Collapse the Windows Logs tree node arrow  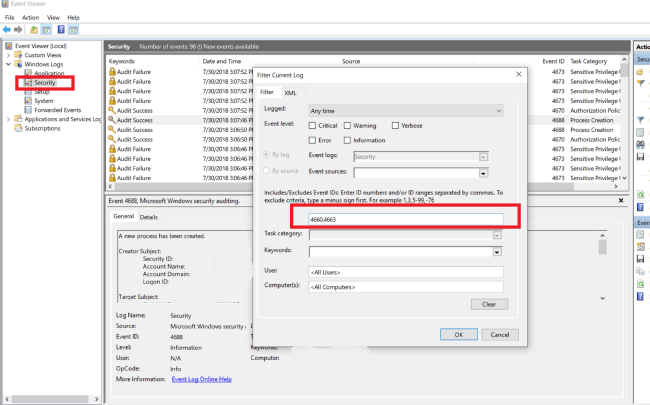tap(8, 64)
